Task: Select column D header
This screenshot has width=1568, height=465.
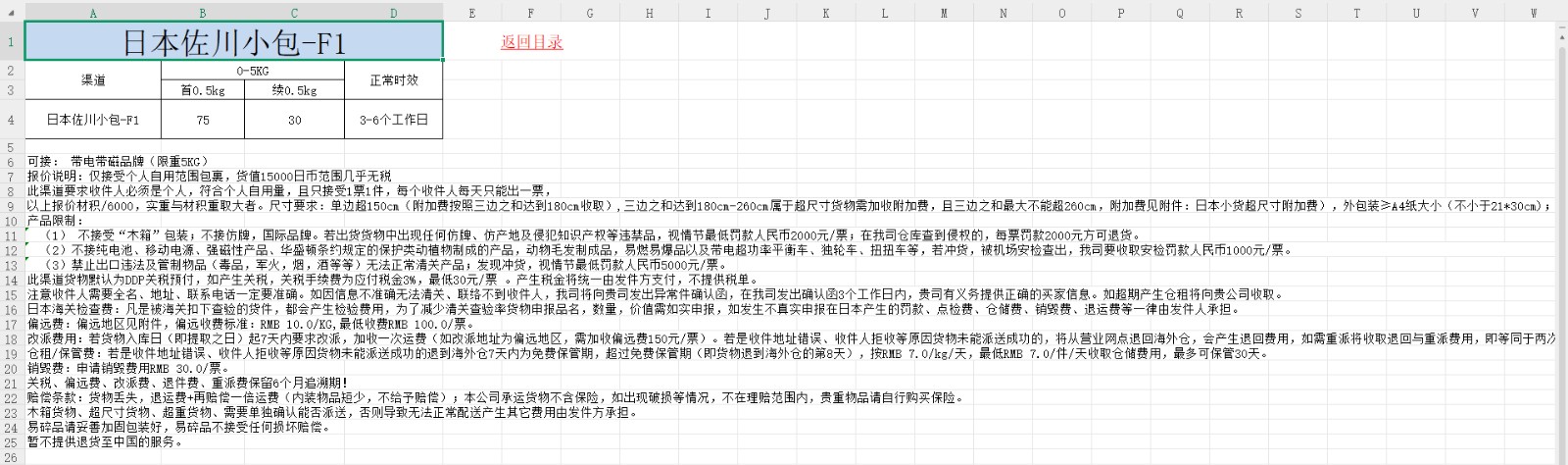Action: tap(394, 13)
